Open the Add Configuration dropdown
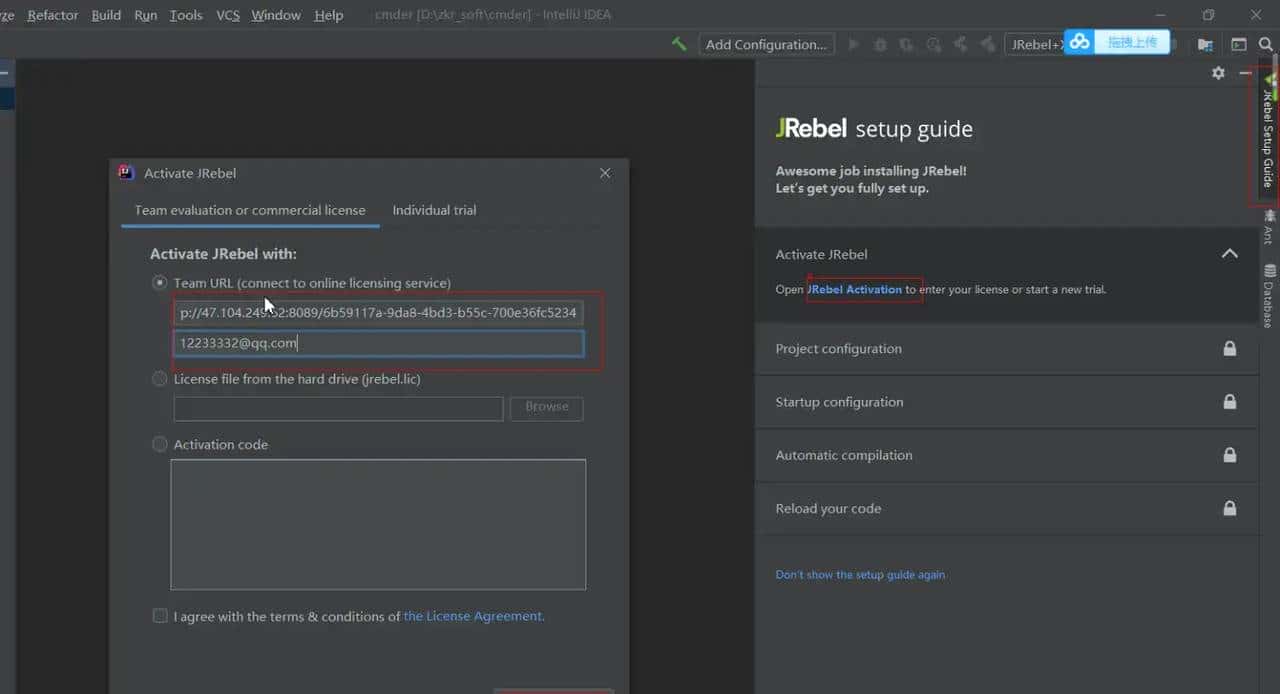Image resolution: width=1280 pixels, height=694 pixels. pyautogui.click(x=766, y=44)
